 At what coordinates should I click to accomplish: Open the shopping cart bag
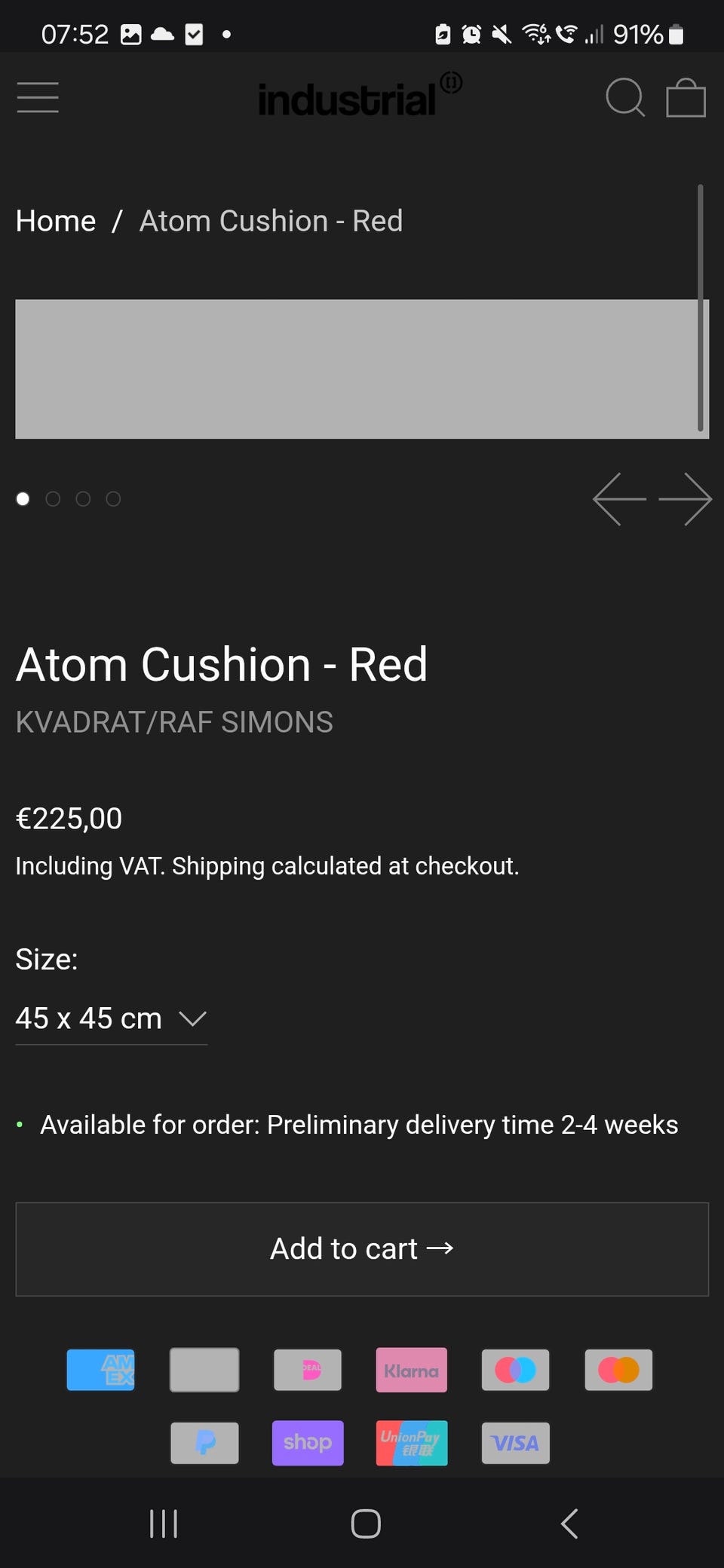point(686,98)
